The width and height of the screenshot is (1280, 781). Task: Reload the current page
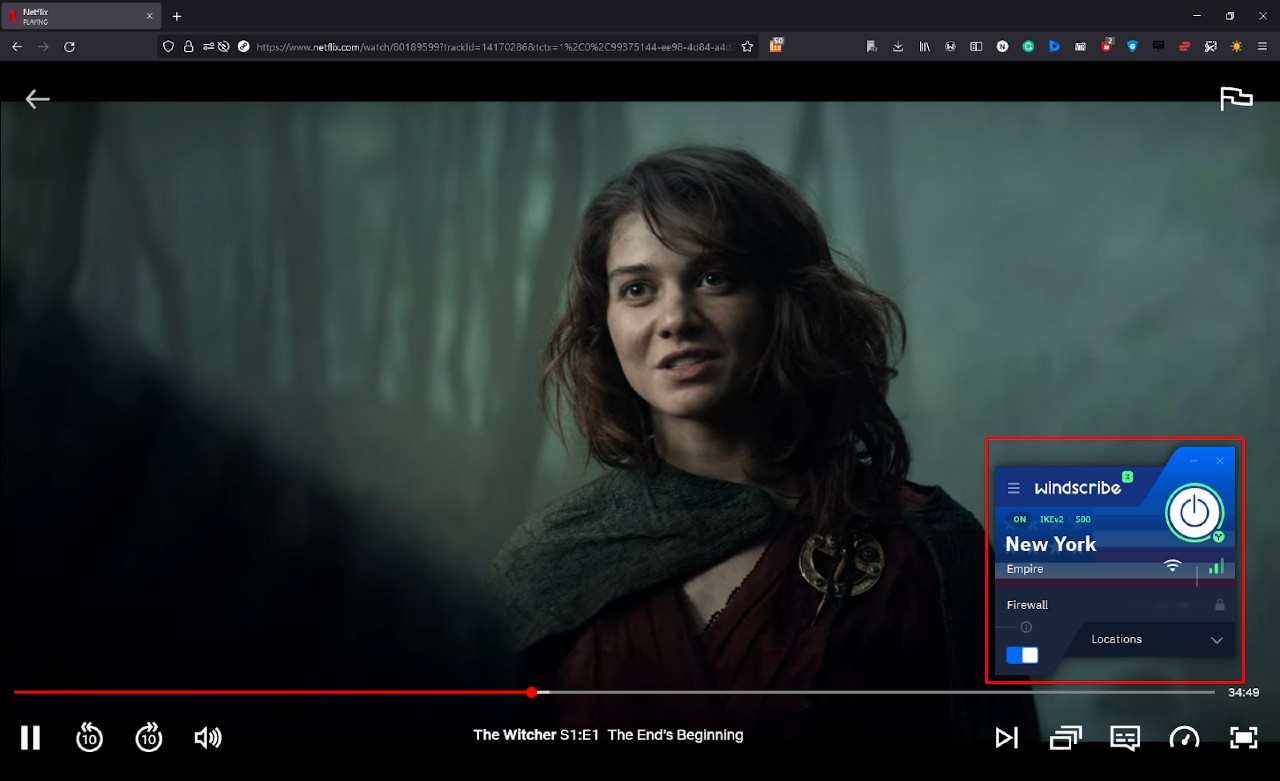pos(69,46)
